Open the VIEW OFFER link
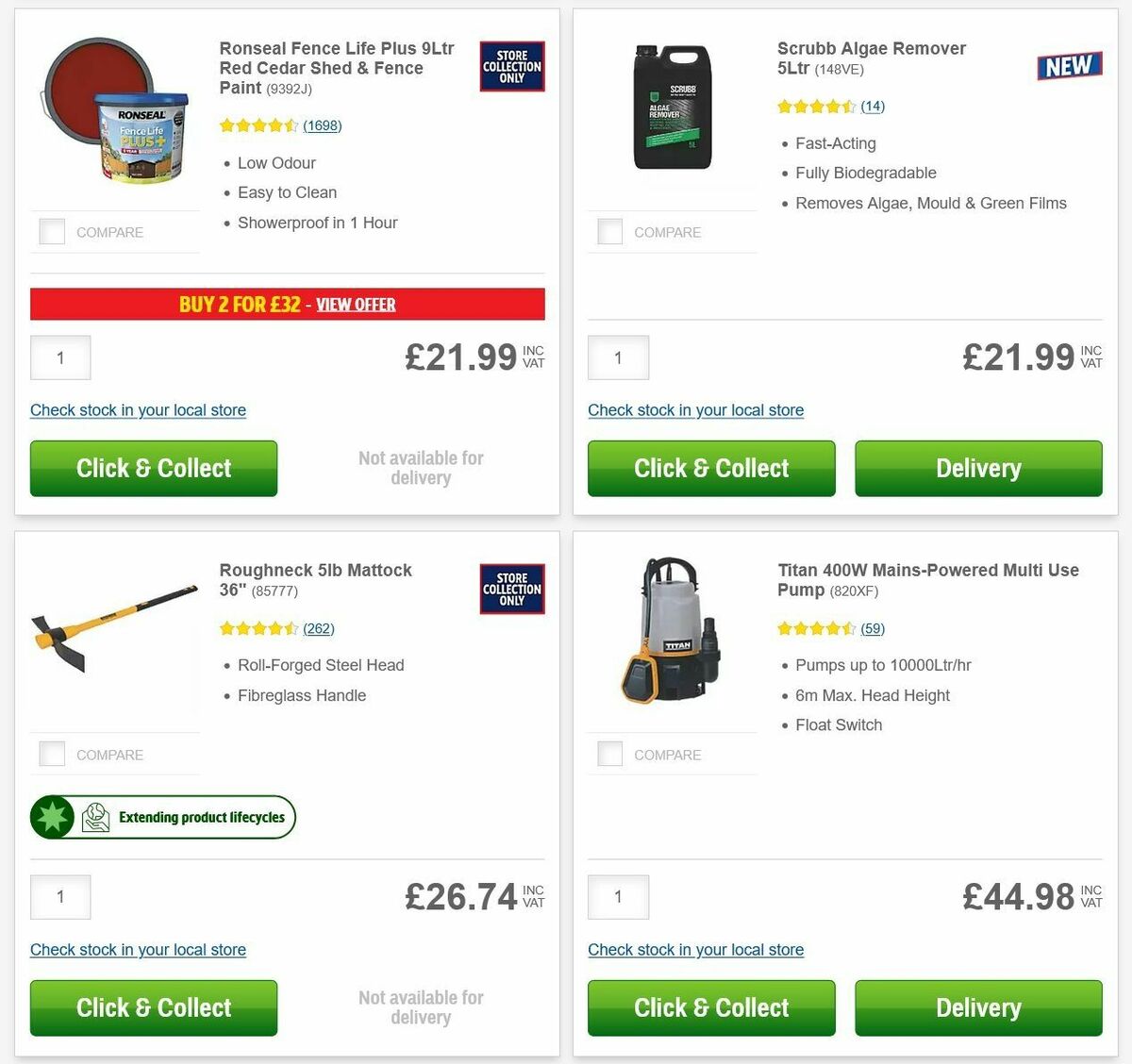1132x1064 pixels. [x=356, y=304]
